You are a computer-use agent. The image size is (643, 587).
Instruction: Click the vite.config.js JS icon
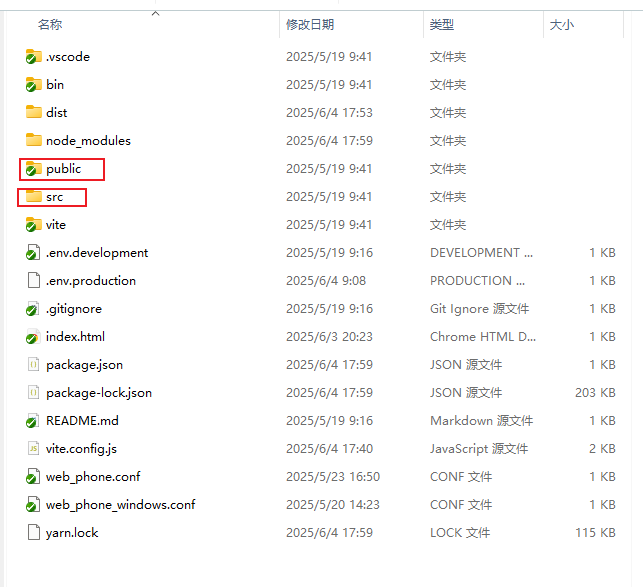click(34, 448)
